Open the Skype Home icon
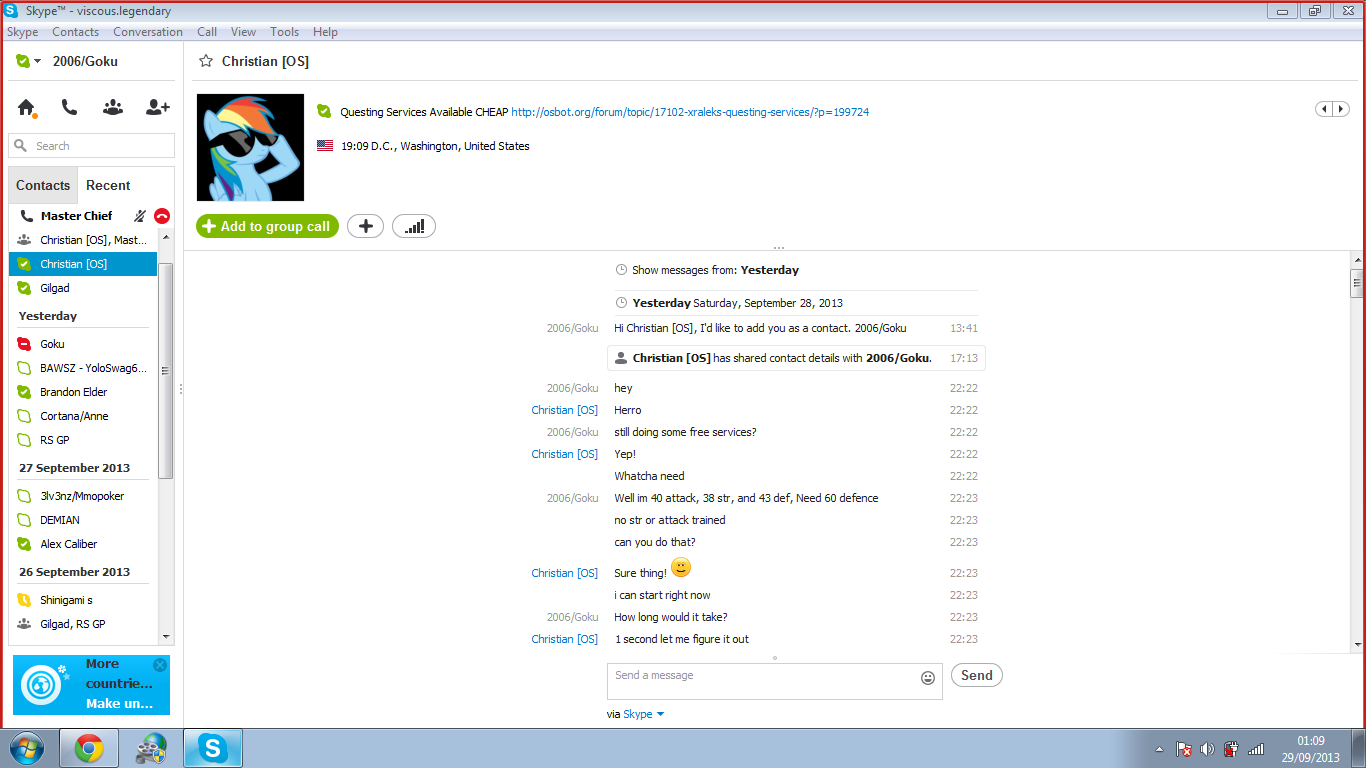 click(27, 108)
